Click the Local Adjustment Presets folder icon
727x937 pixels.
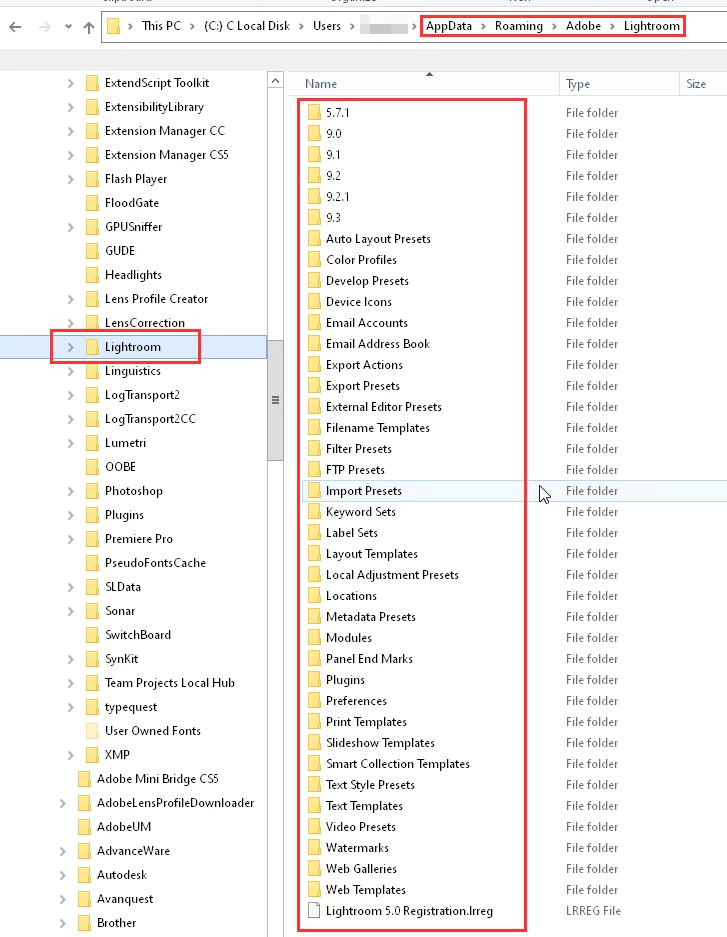point(314,574)
